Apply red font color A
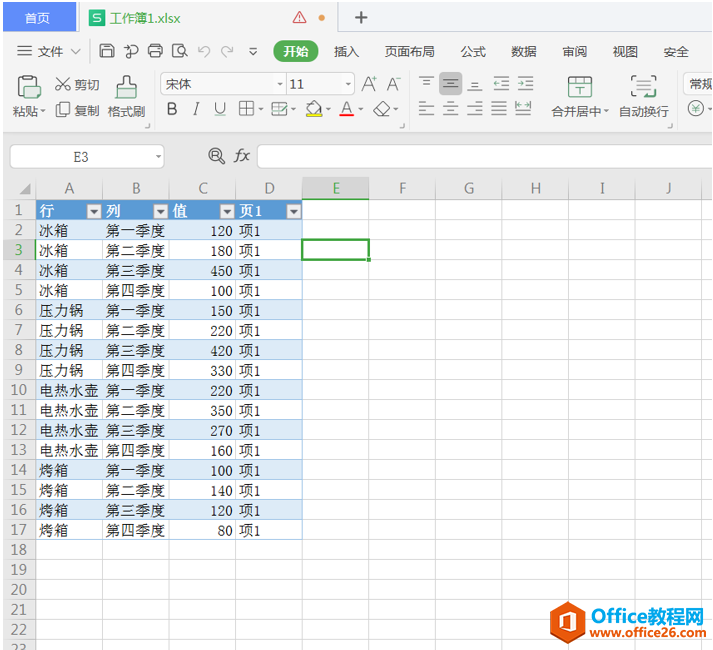The image size is (713, 650). click(x=346, y=109)
